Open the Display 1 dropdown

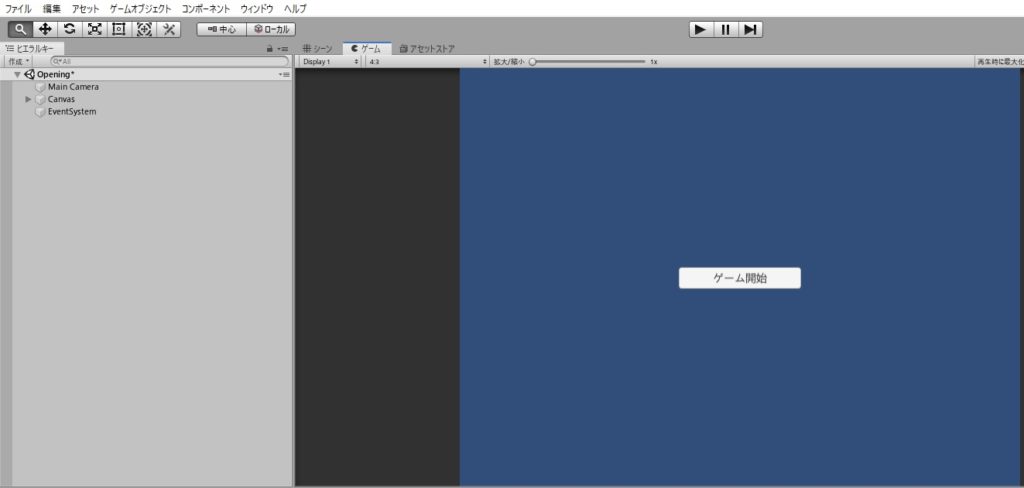[x=330, y=61]
